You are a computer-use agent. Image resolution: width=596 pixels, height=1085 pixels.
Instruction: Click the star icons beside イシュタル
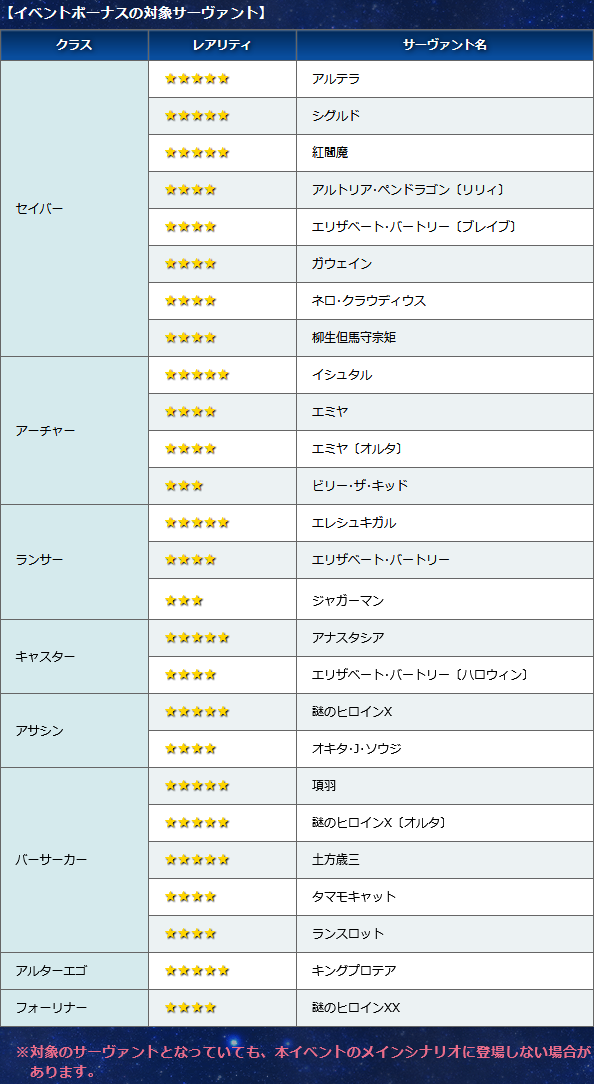coord(197,375)
